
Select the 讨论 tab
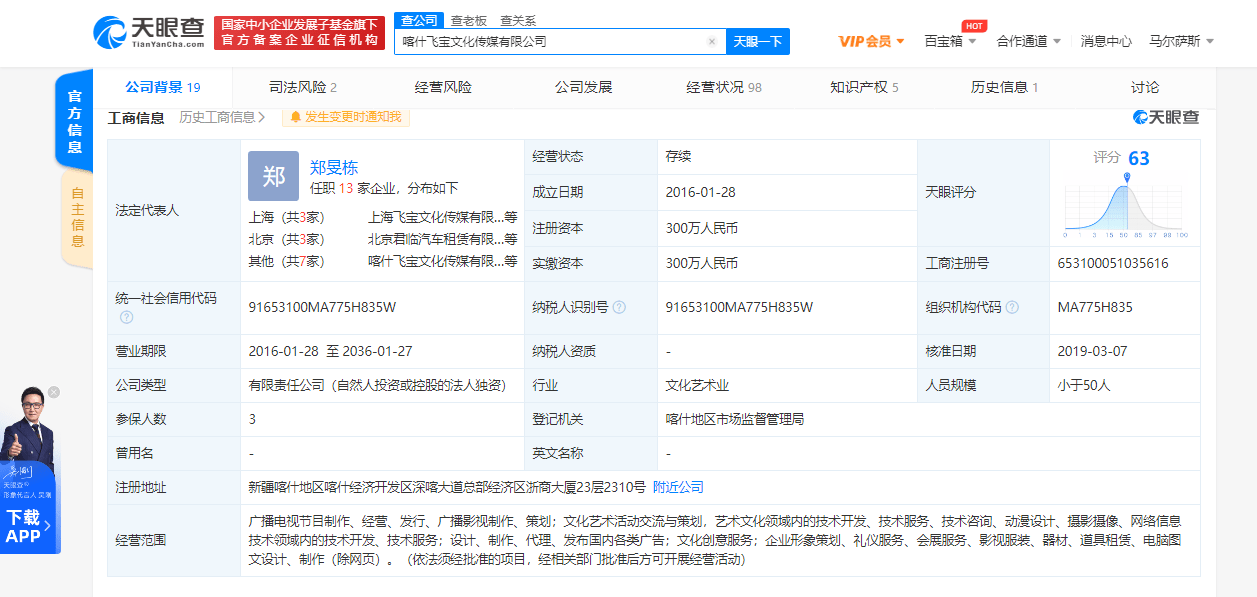1145,87
